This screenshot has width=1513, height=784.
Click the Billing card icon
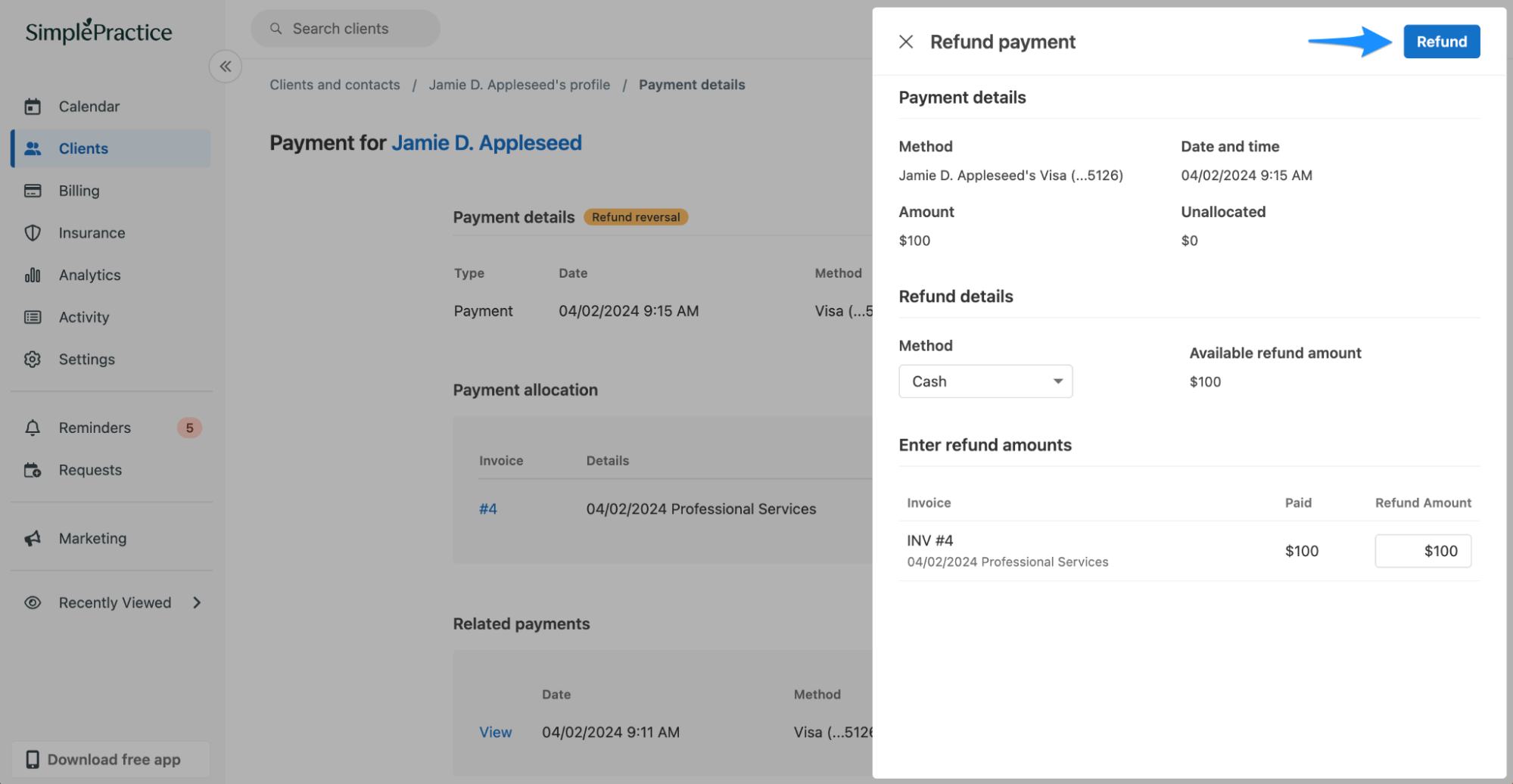tap(33, 191)
